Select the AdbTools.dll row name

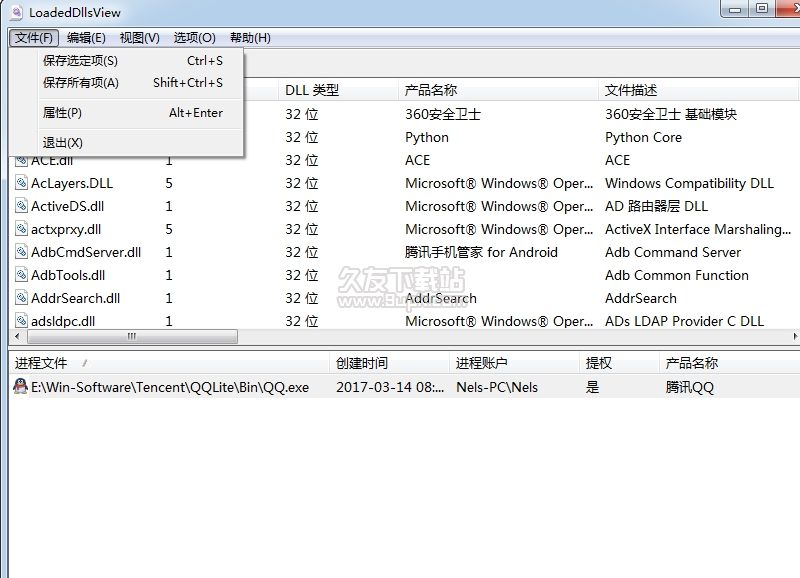click(x=68, y=275)
